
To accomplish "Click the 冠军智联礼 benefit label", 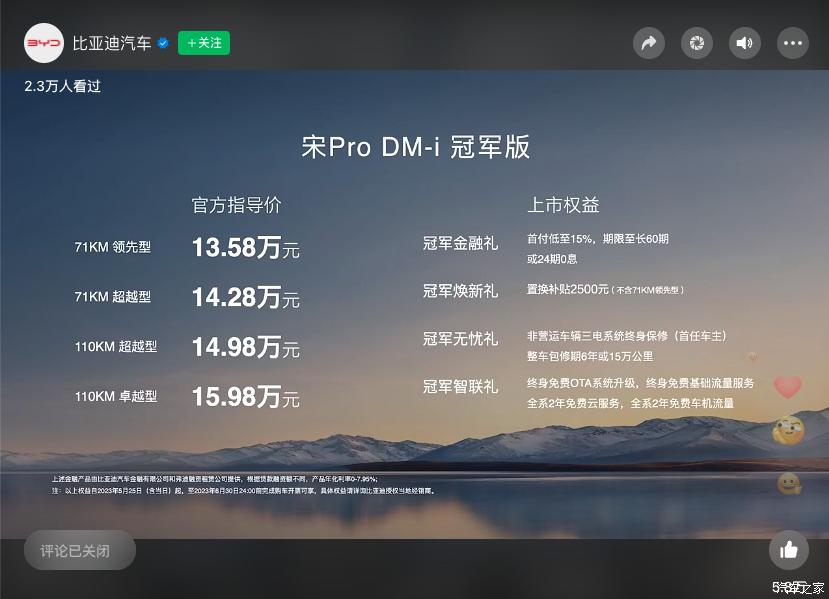I will [x=460, y=387].
